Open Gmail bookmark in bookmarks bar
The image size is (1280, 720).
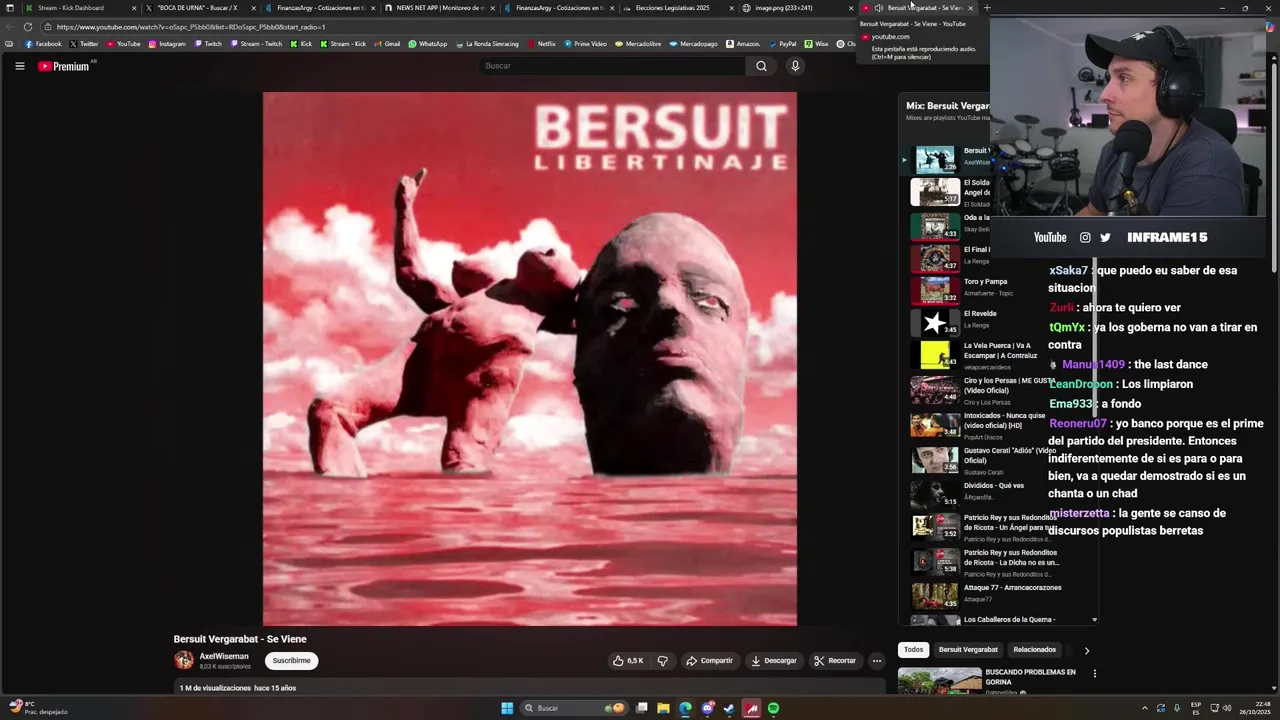click(x=387, y=44)
